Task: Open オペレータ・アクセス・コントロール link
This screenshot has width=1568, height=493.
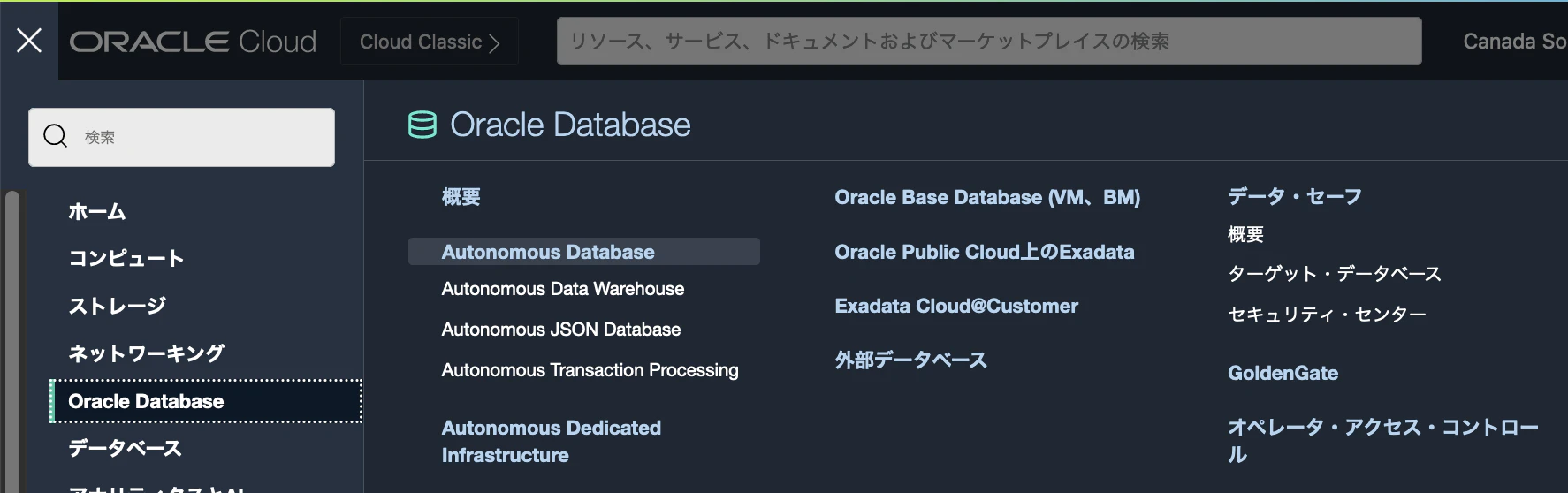Action: [1383, 441]
